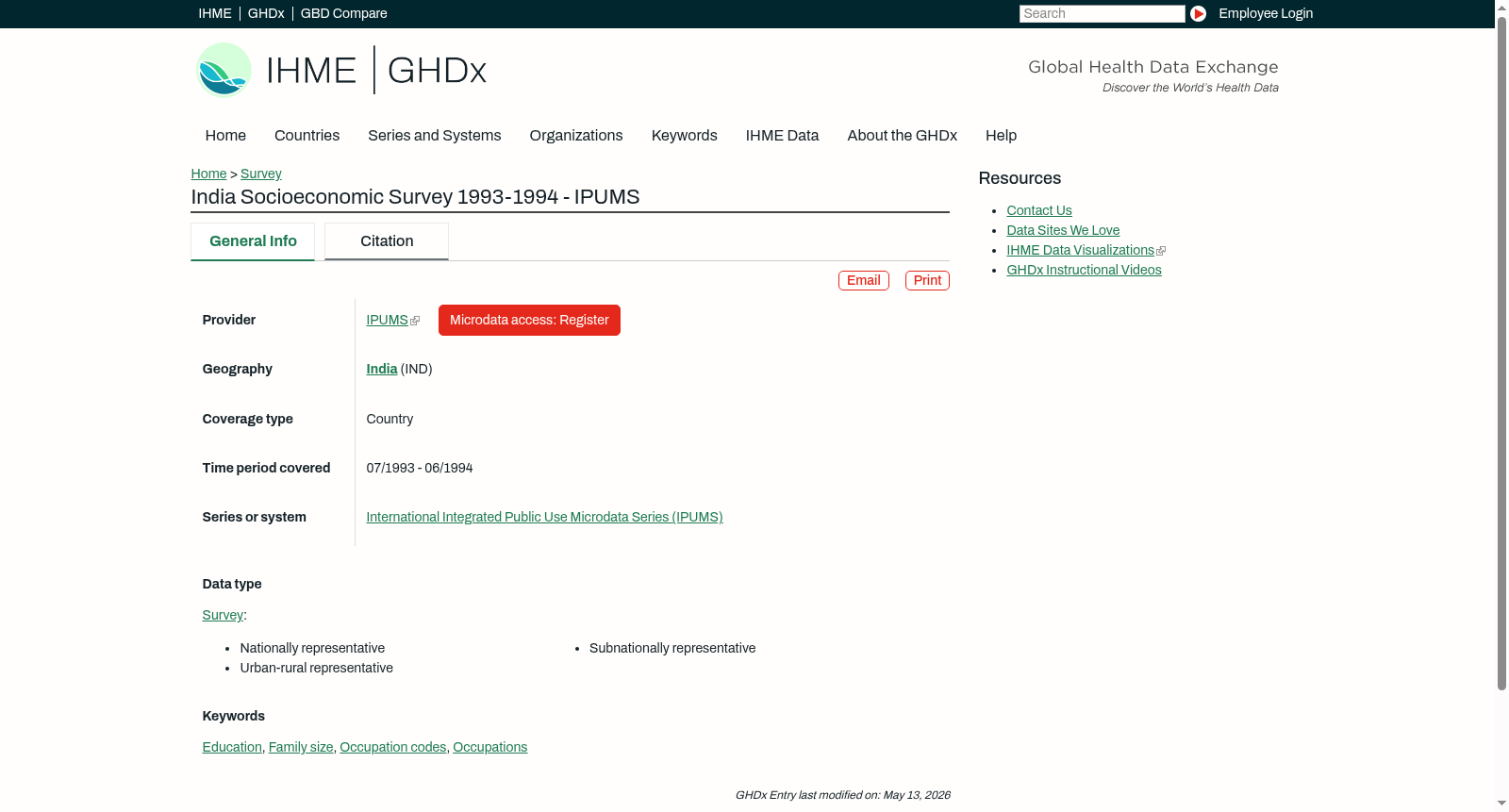1509x812 pixels.
Task: Open About the GHDx menu
Action: (x=902, y=136)
